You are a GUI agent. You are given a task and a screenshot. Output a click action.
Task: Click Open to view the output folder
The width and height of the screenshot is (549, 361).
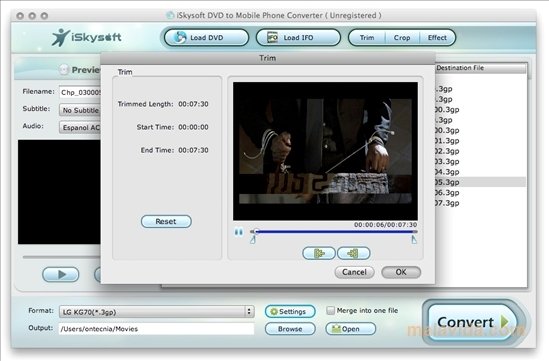tap(350, 329)
